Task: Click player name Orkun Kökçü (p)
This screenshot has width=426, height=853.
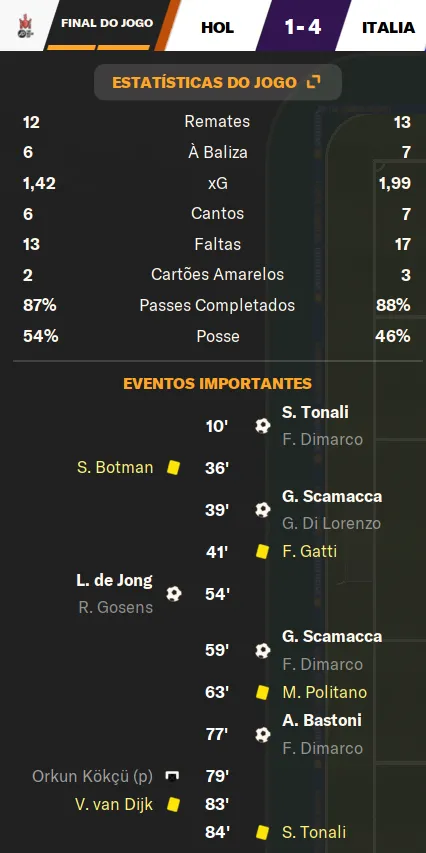Action: tap(92, 776)
